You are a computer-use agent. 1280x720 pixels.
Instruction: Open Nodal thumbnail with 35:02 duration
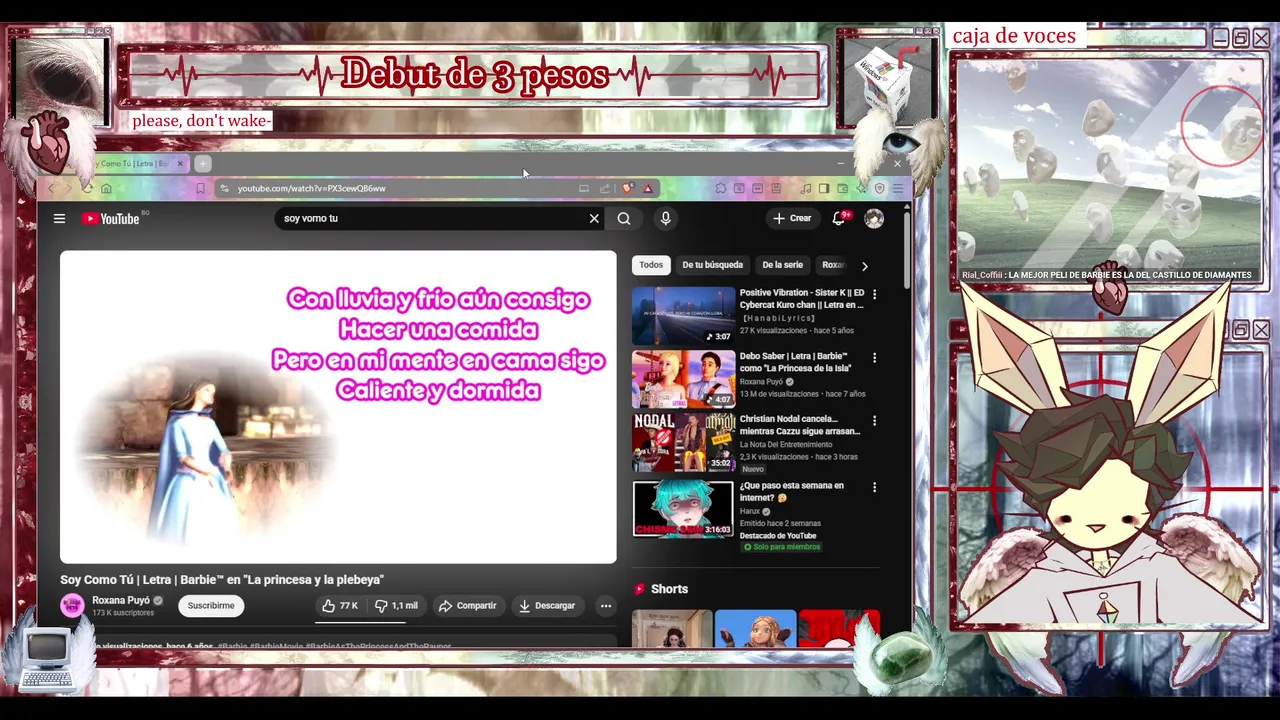[x=683, y=442]
